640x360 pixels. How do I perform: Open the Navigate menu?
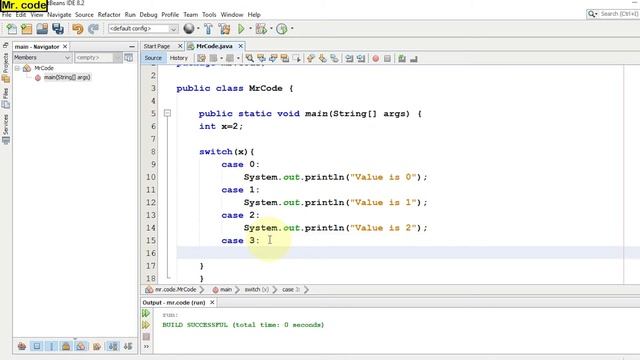(59, 14)
